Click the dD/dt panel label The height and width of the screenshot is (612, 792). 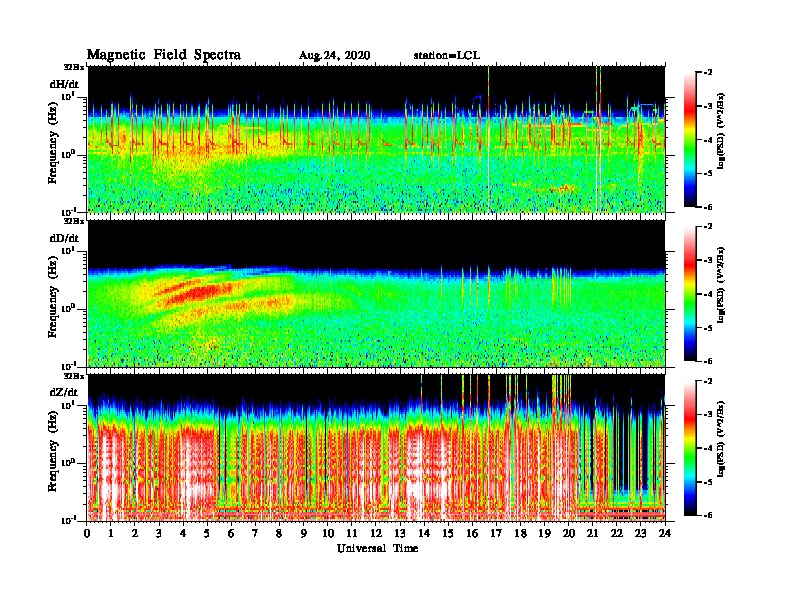pyautogui.click(x=64, y=238)
